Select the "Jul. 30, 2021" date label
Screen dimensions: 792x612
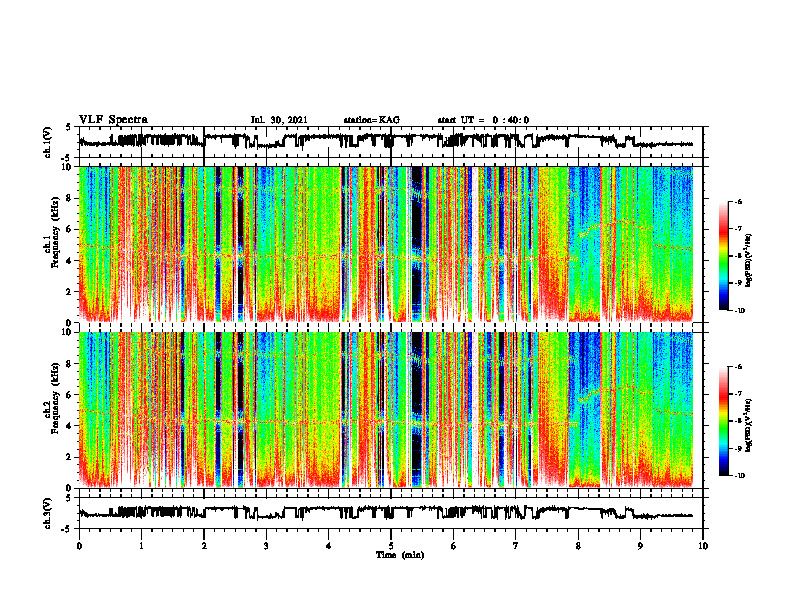pyautogui.click(x=279, y=120)
